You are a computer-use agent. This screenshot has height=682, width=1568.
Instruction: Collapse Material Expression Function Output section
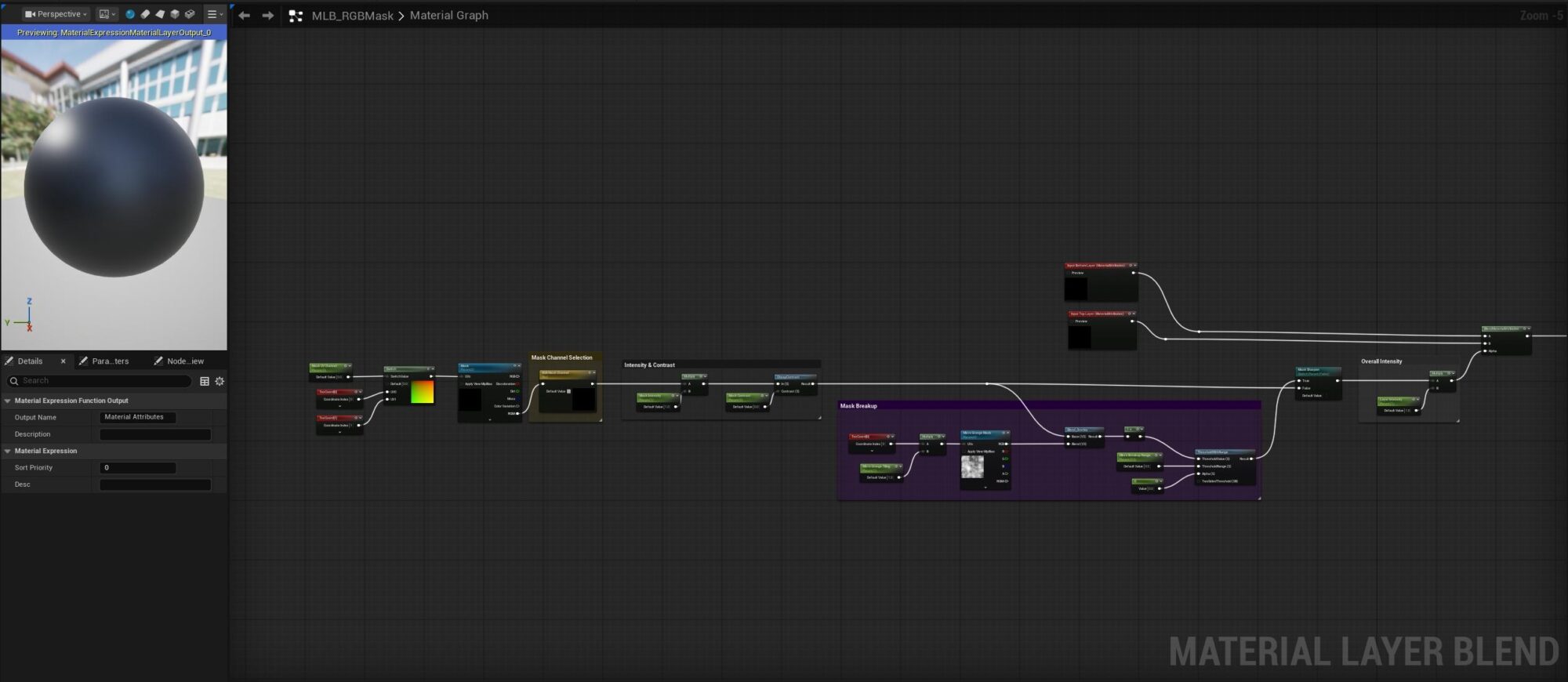coord(8,401)
